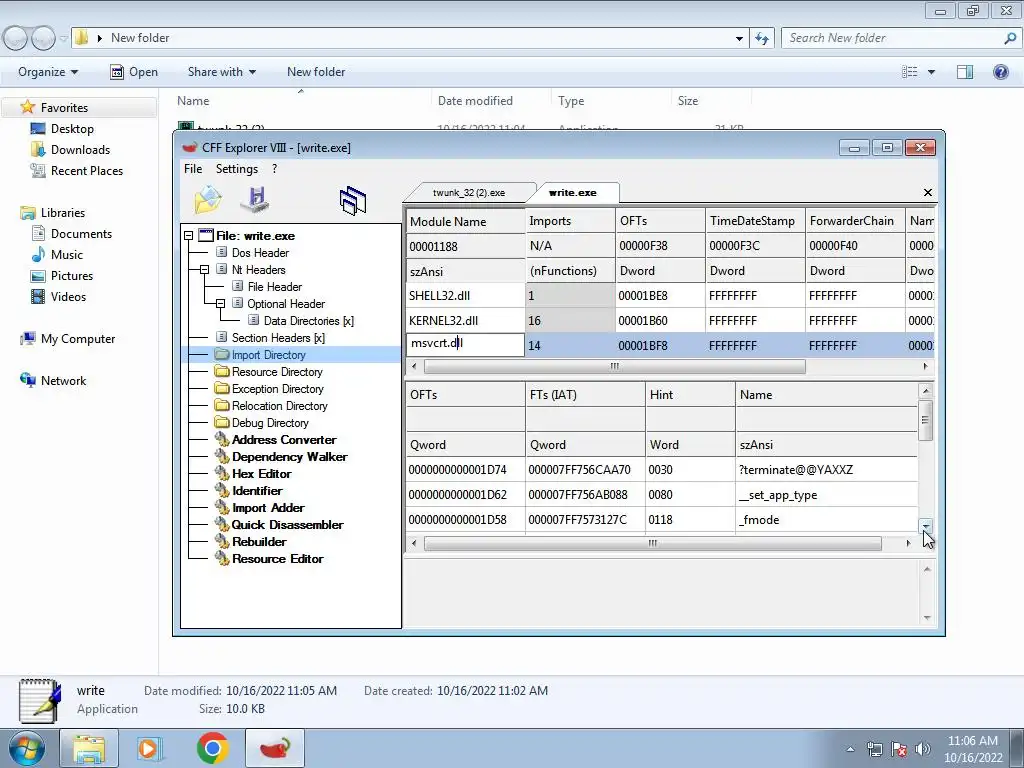Open the Resource Editor tool
Screen dimensions: 1024x768
[x=278, y=558]
